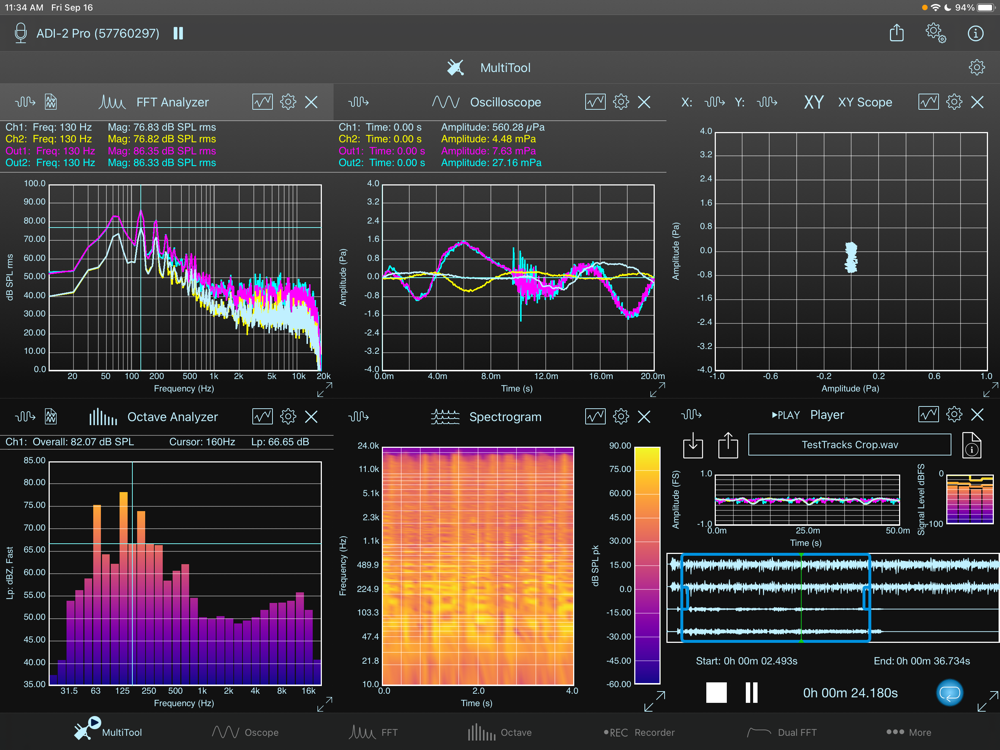Import audio file into Player
This screenshot has height=750, width=1000.
693,445
